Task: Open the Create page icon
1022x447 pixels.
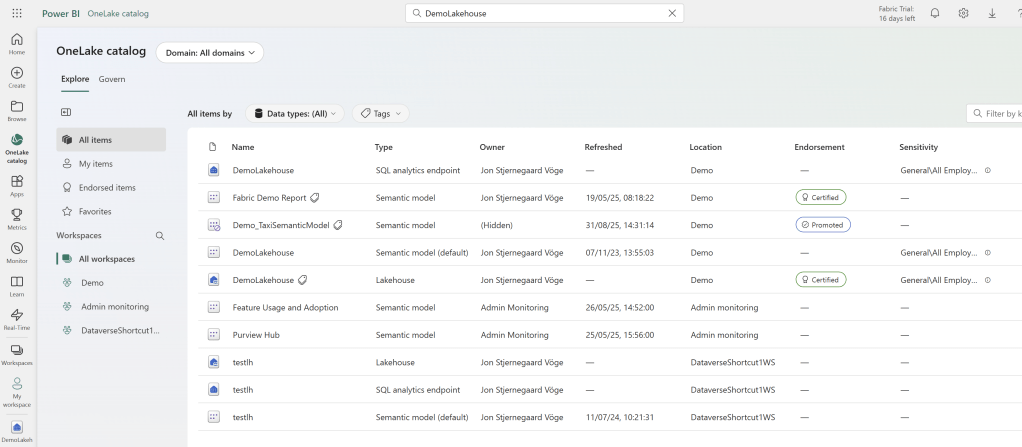Action: [x=16, y=77]
